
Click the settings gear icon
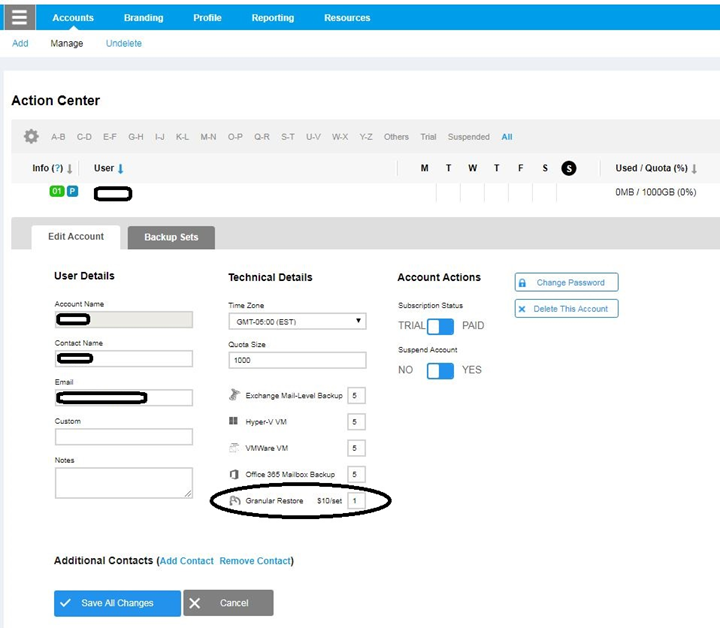pos(31,137)
